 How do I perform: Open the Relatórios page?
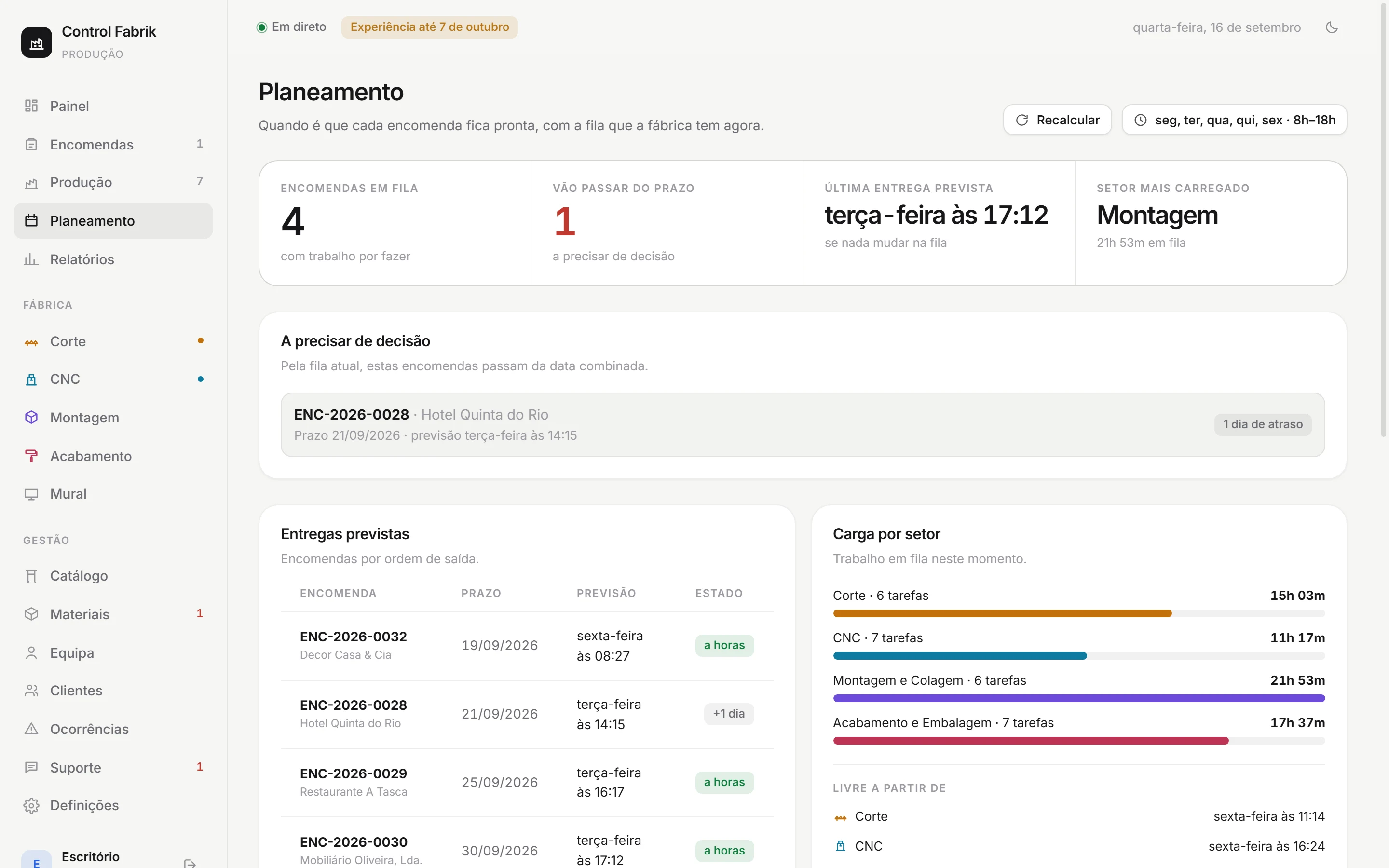click(113, 259)
